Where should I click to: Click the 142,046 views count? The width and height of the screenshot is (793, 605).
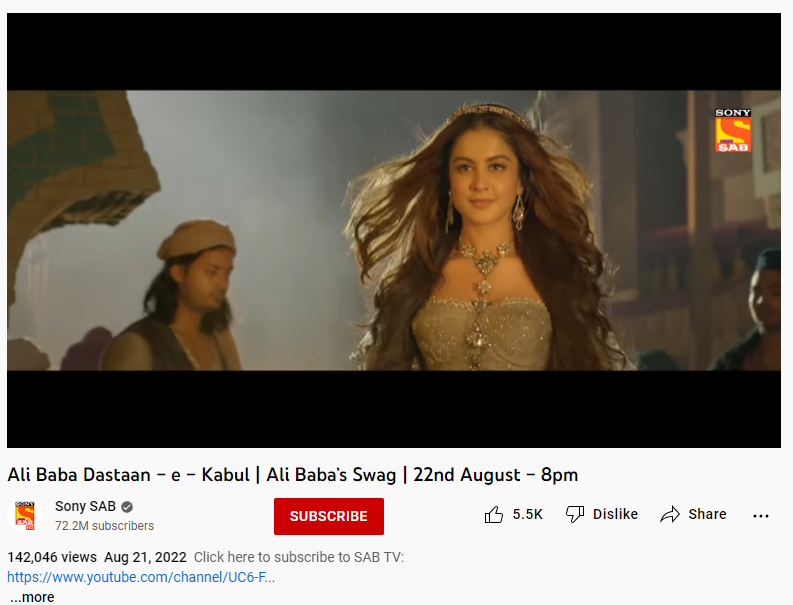tap(52, 557)
